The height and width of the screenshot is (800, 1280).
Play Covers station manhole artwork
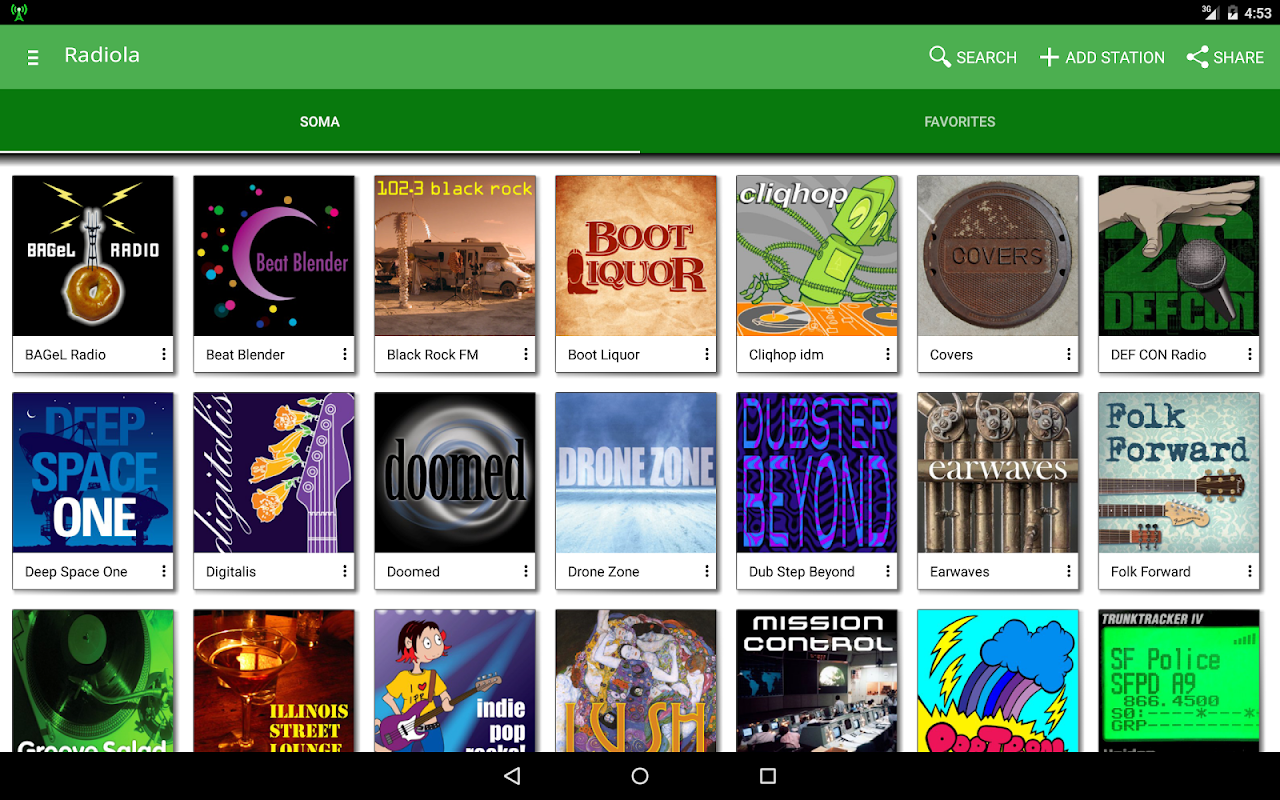998,256
